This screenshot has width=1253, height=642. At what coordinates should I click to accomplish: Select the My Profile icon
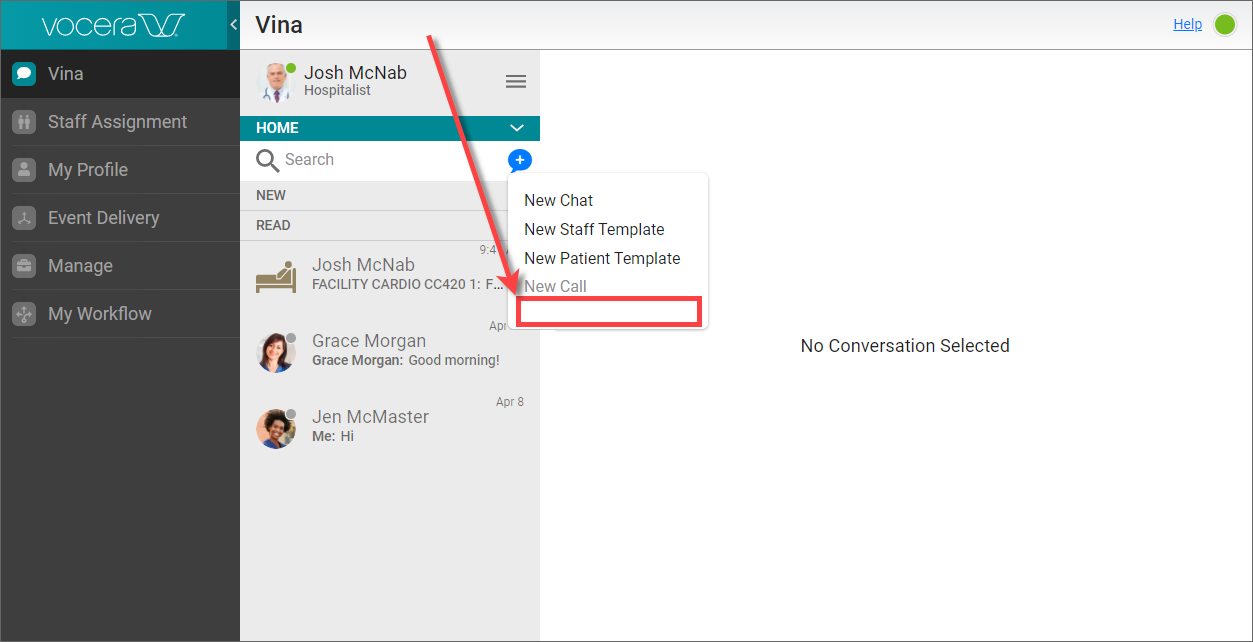(x=23, y=169)
